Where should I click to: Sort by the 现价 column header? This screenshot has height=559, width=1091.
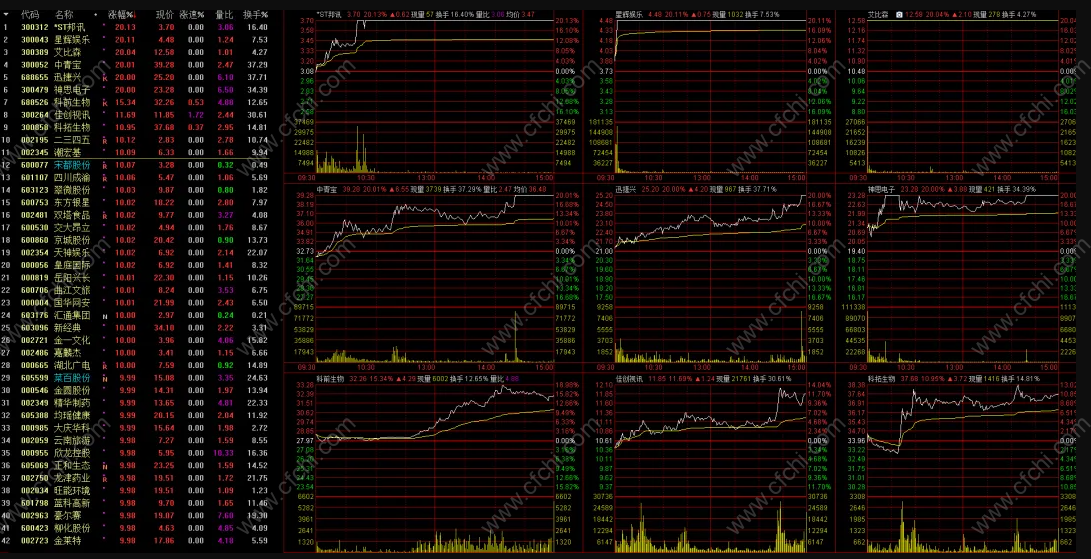point(164,14)
